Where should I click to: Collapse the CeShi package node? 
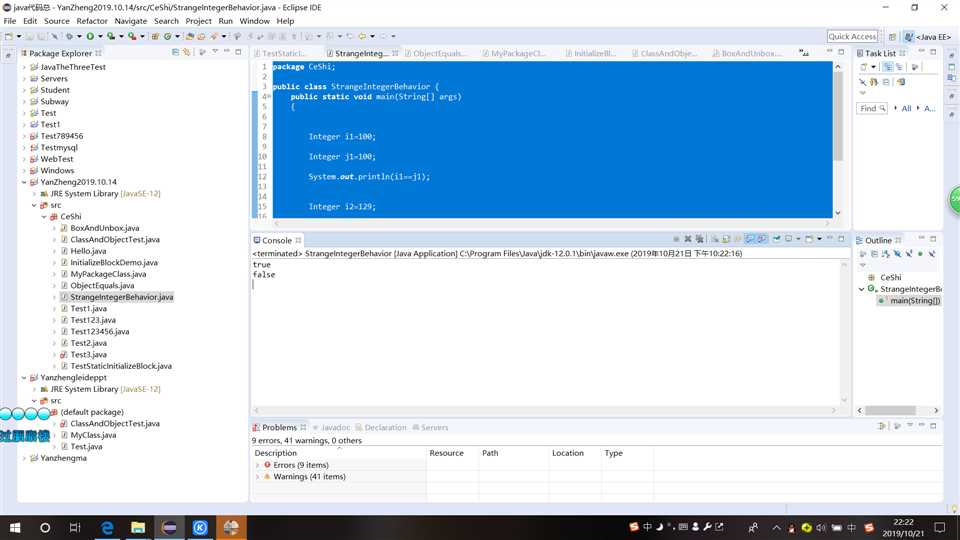pos(44,217)
